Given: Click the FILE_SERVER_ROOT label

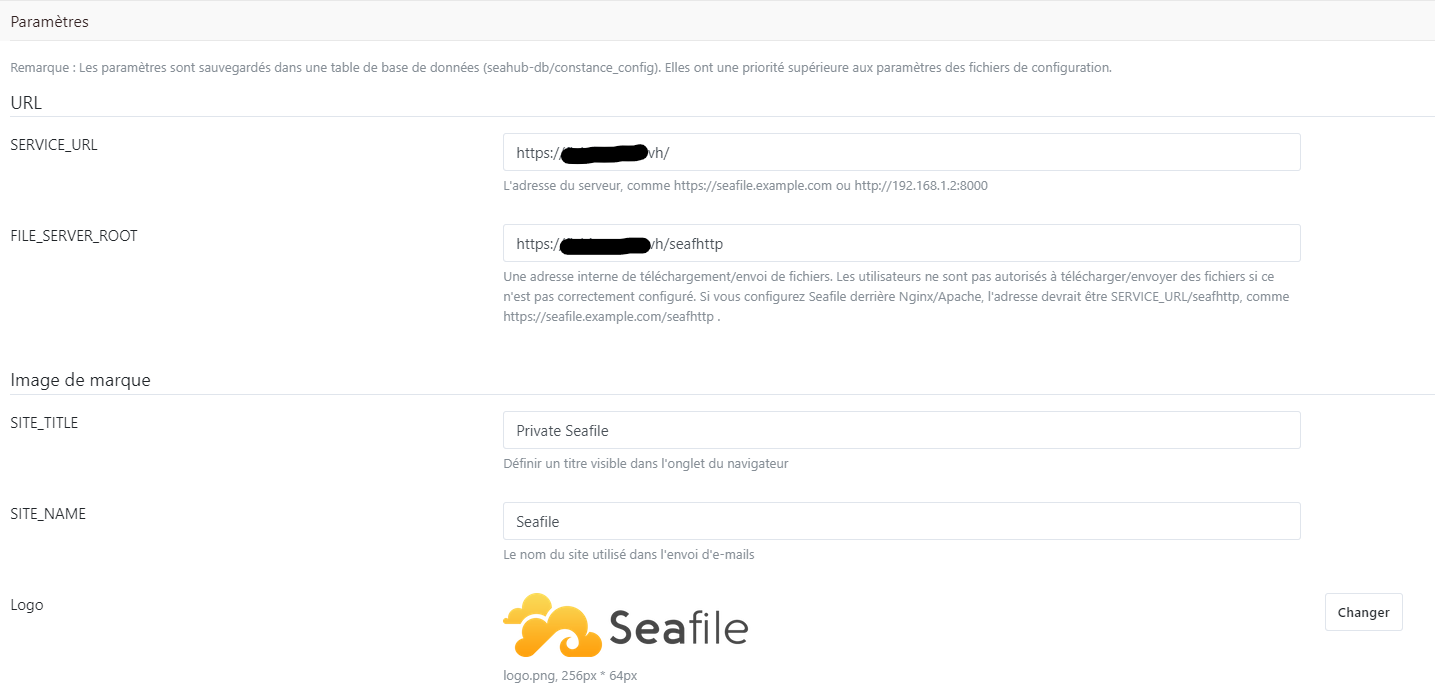Looking at the screenshot, I should [74, 236].
